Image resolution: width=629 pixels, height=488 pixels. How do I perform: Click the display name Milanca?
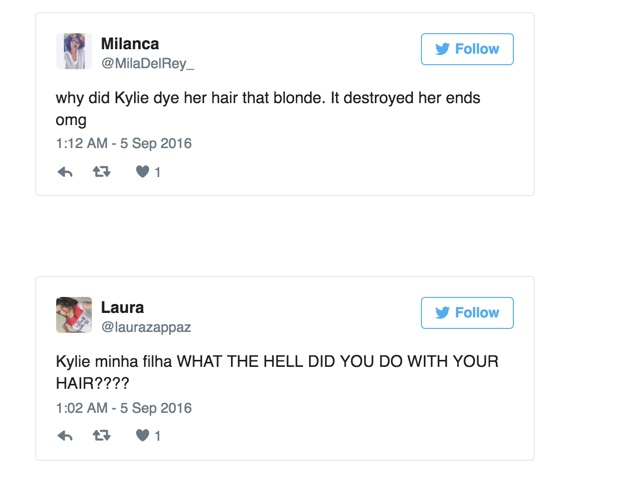click(130, 43)
